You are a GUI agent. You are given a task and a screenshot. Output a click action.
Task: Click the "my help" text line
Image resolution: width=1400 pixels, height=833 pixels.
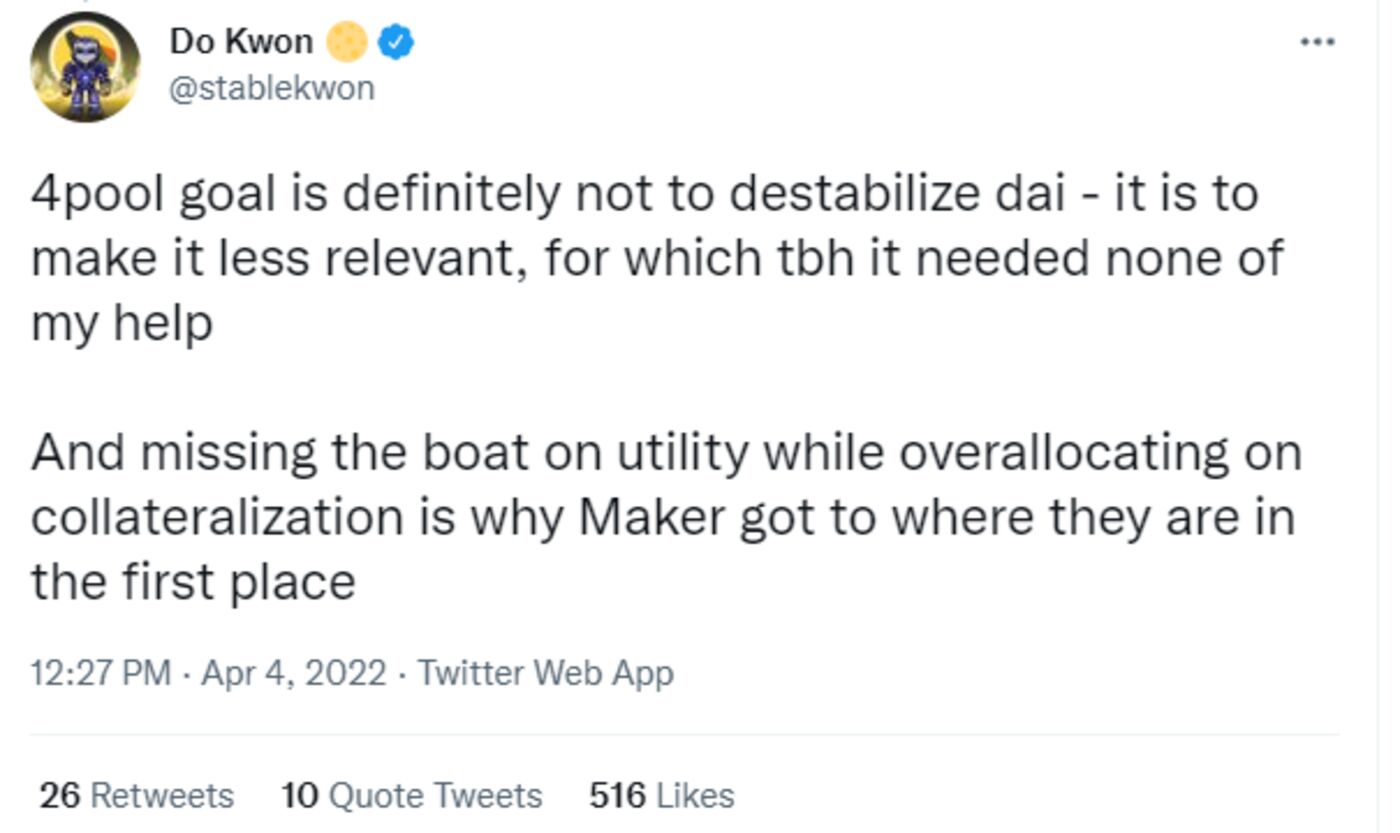point(122,323)
